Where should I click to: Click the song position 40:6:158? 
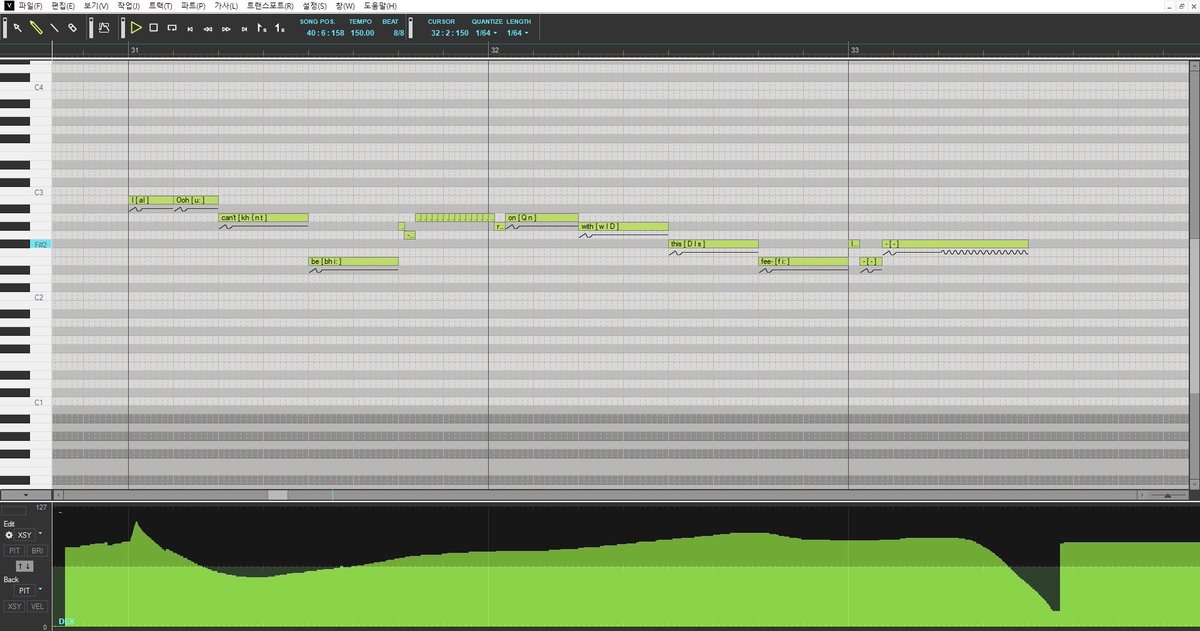click(x=325, y=33)
